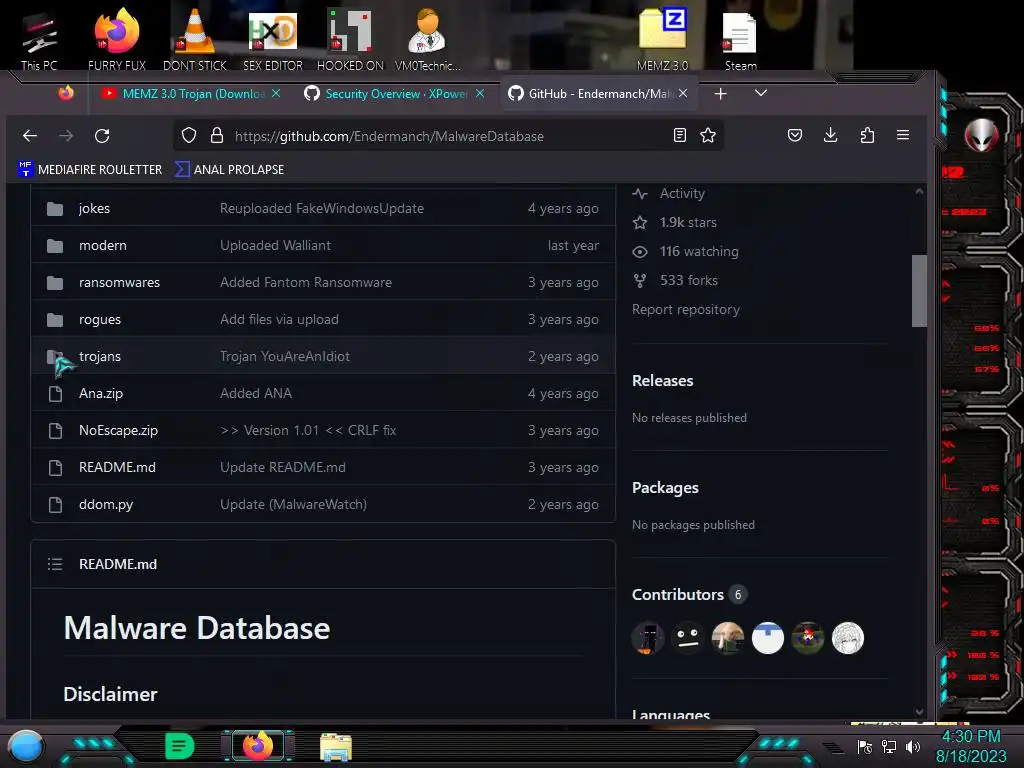Launch FURRY FUX Firefox desktop shortcut
Screen dimensions: 1024x768
coord(117,39)
